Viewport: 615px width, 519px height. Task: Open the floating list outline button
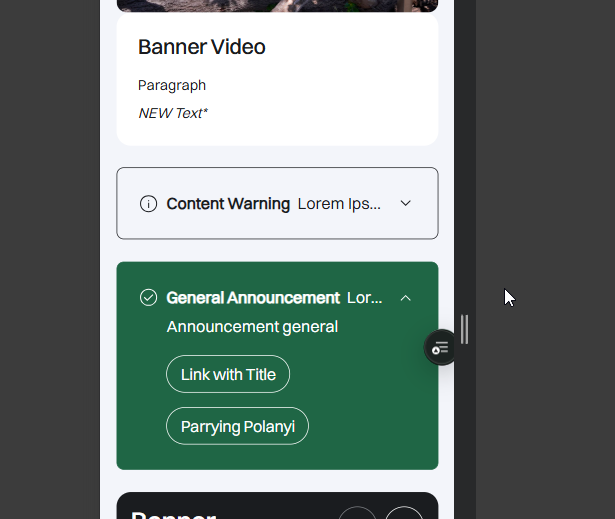(x=440, y=348)
